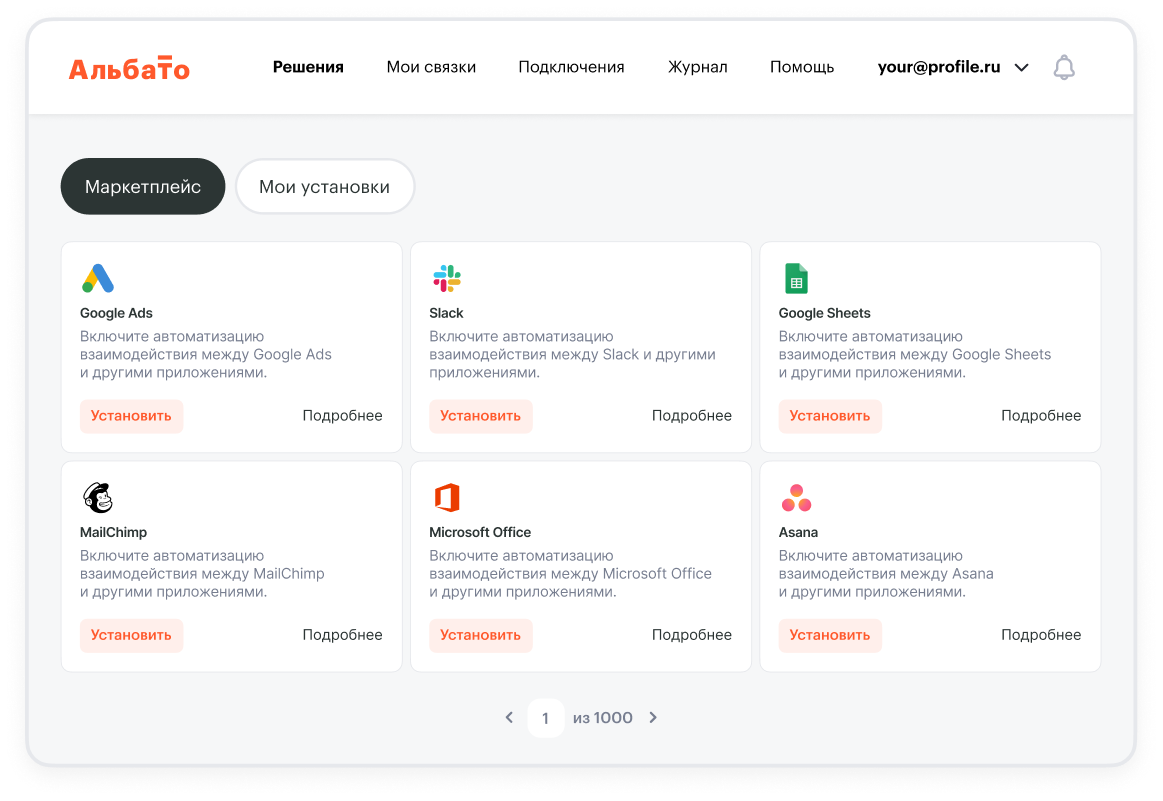
Task: Click the MailChimp monkey icon
Action: click(x=98, y=497)
